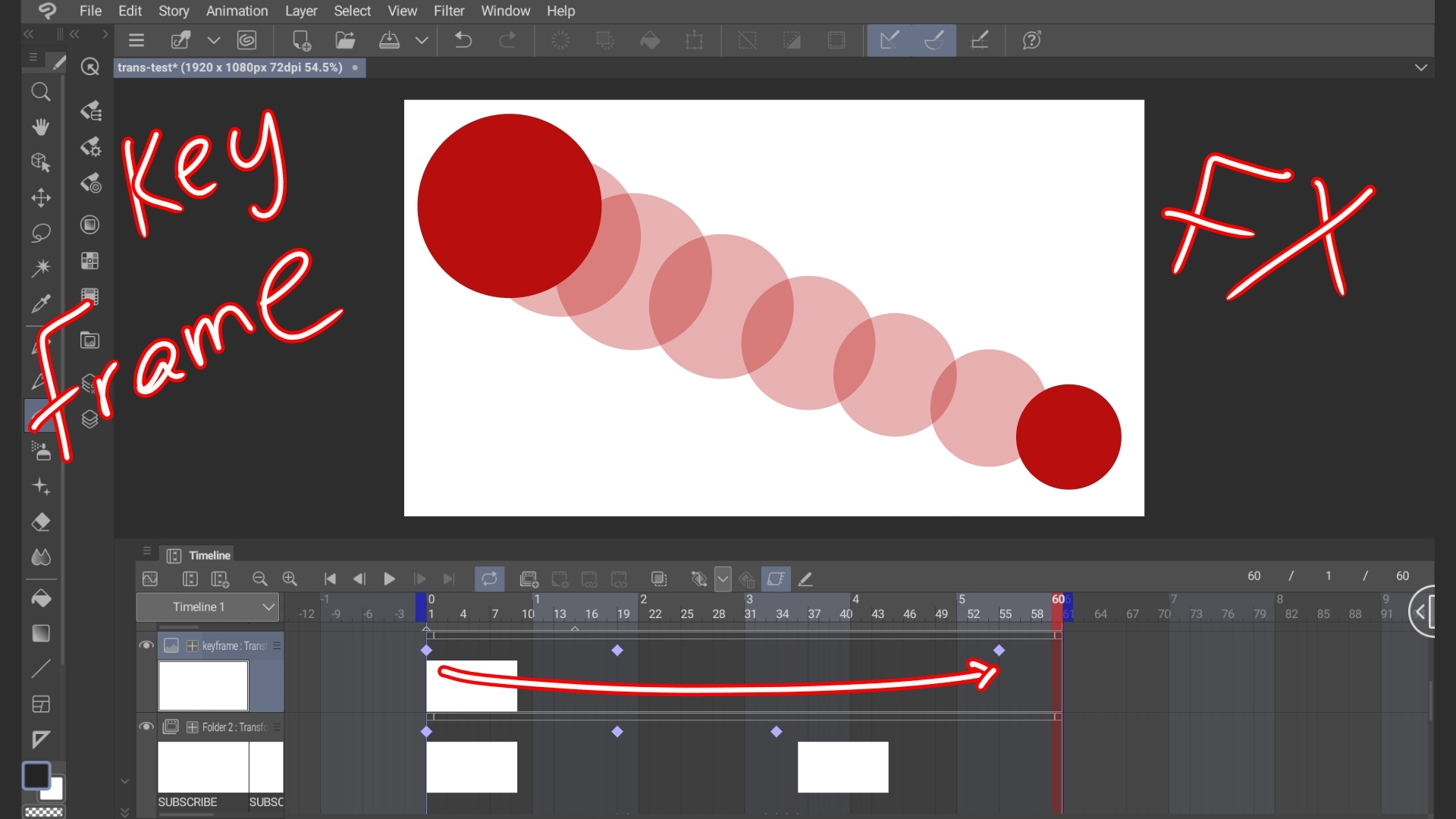Hide the keyframe Transform layer
The image size is (1456, 819).
[x=146, y=645]
